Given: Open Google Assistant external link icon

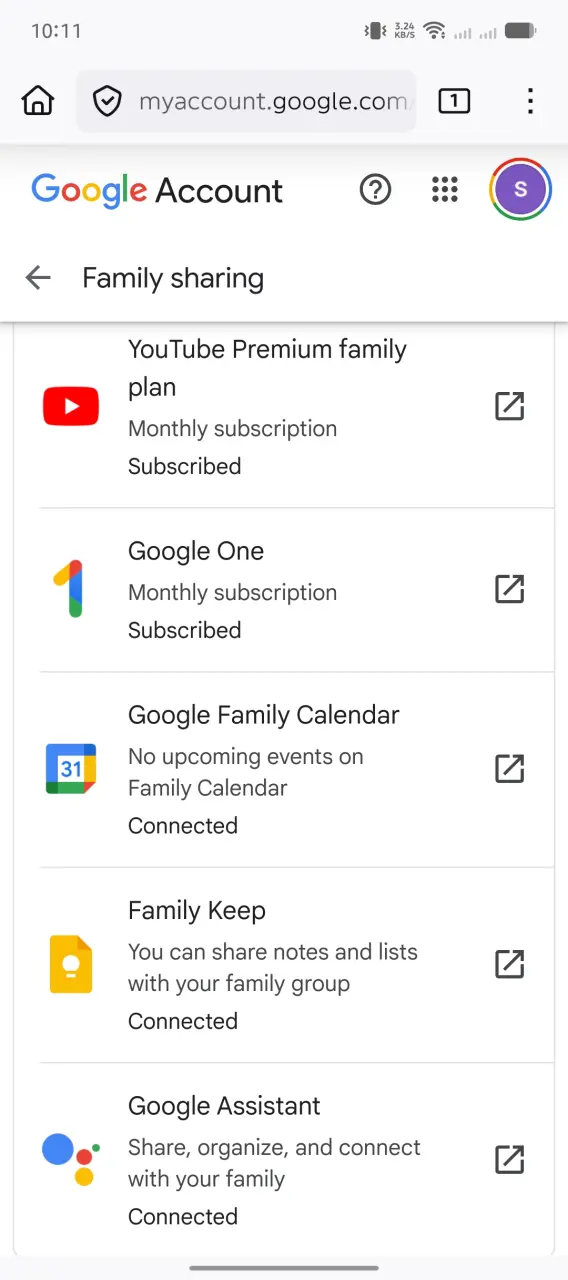Looking at the screenshot, I should (x=510, y=1160).
